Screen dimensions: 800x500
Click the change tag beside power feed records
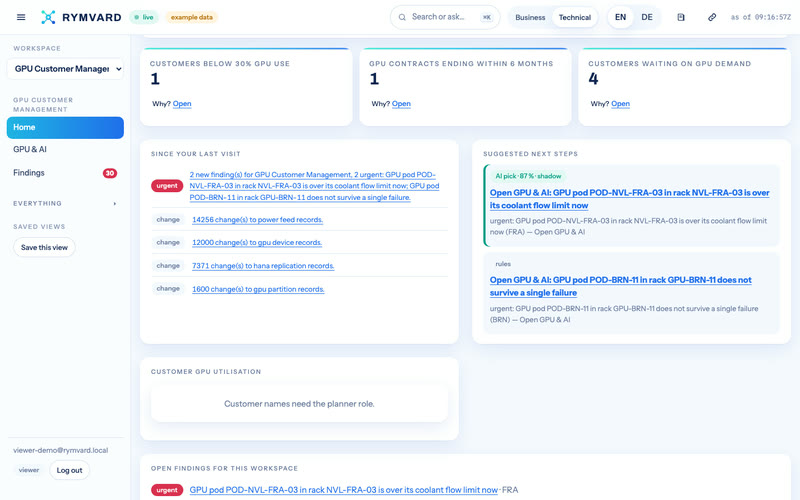168,220
